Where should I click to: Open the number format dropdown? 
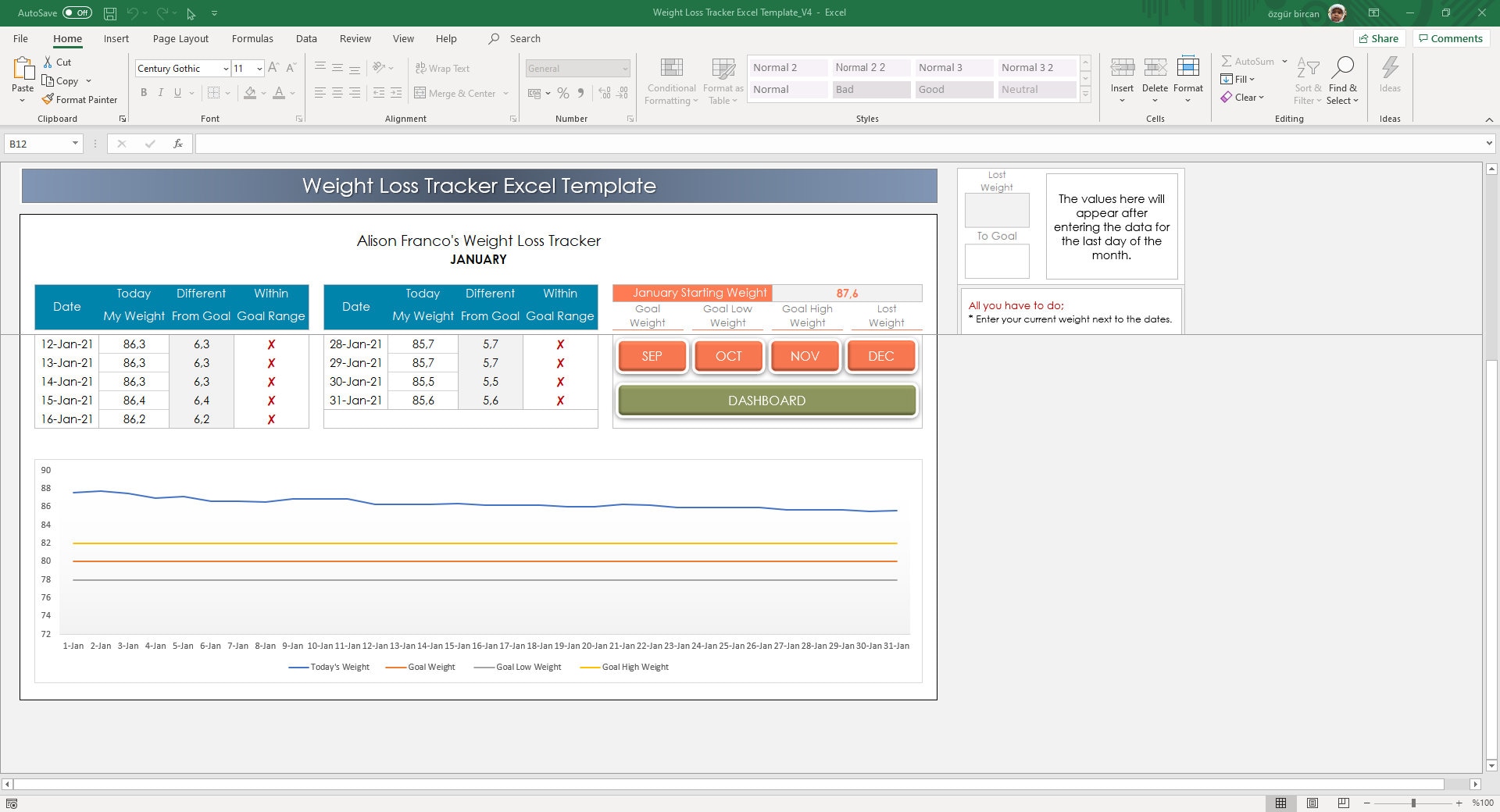pyautogui.click(x=625, y=68)
